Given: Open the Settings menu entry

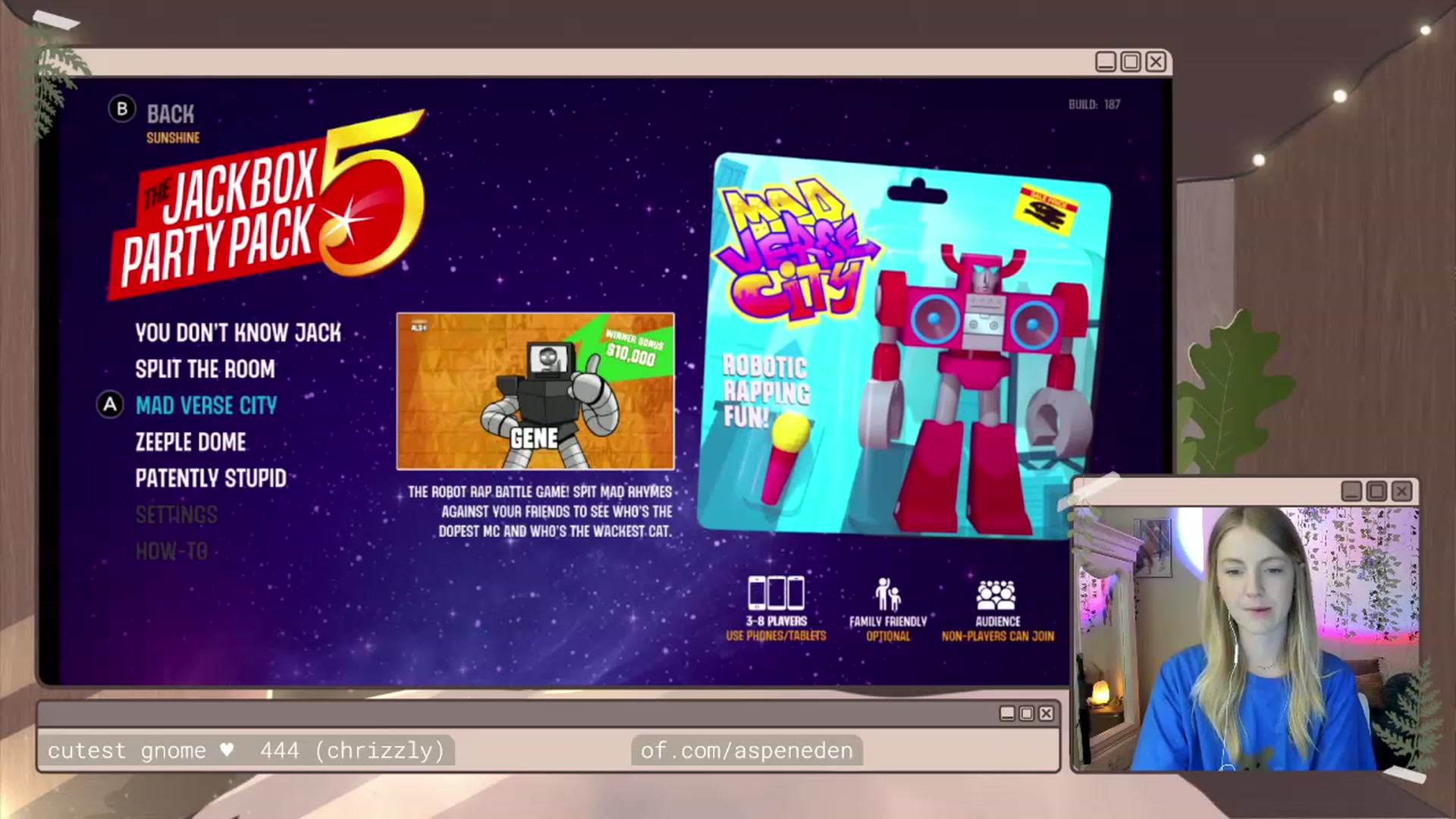Looking at the screenshot, I should (x=177, y=515).
